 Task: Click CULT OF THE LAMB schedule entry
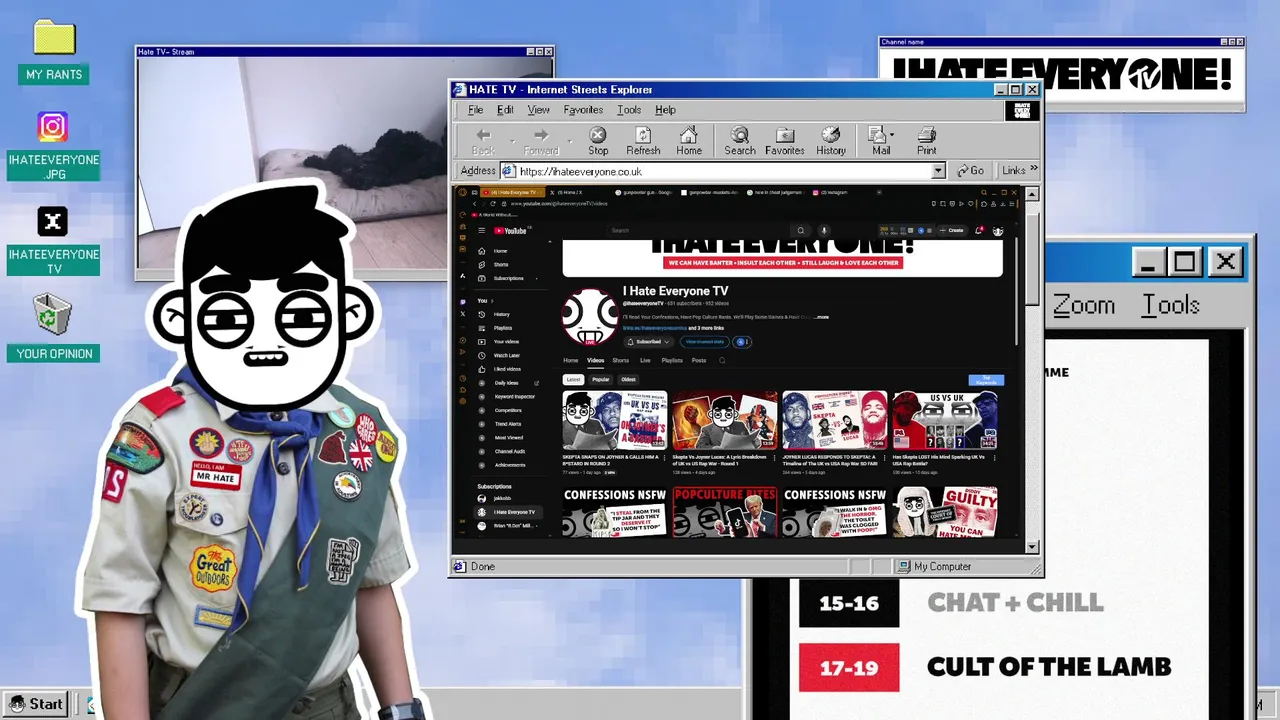[1049, 667]
